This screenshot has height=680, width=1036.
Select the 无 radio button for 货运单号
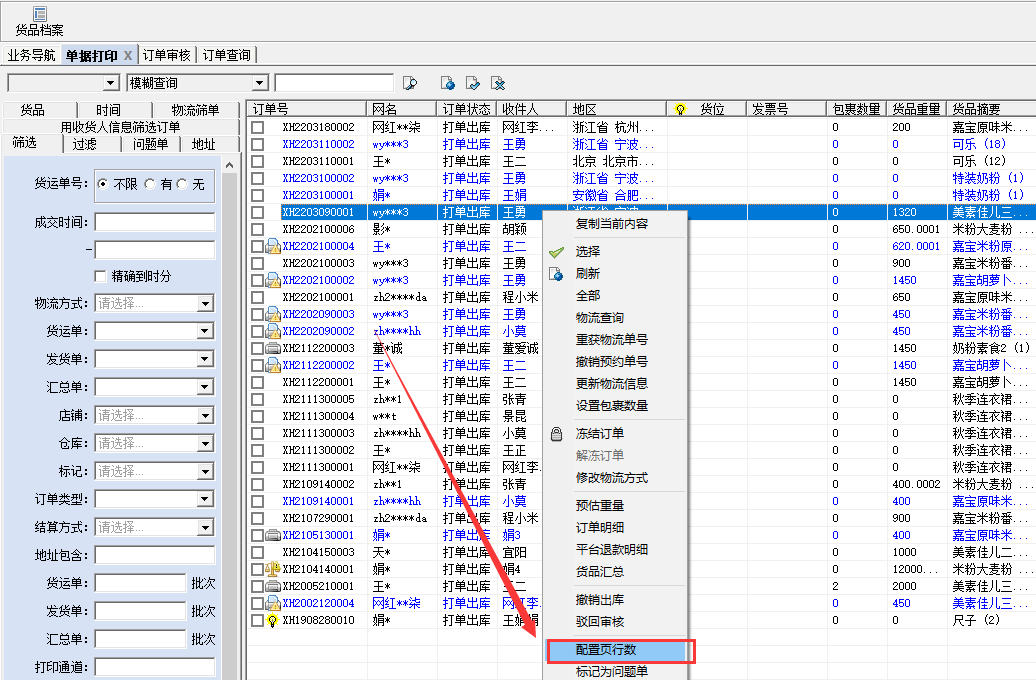pyautogui.click(x=182, y=184)
